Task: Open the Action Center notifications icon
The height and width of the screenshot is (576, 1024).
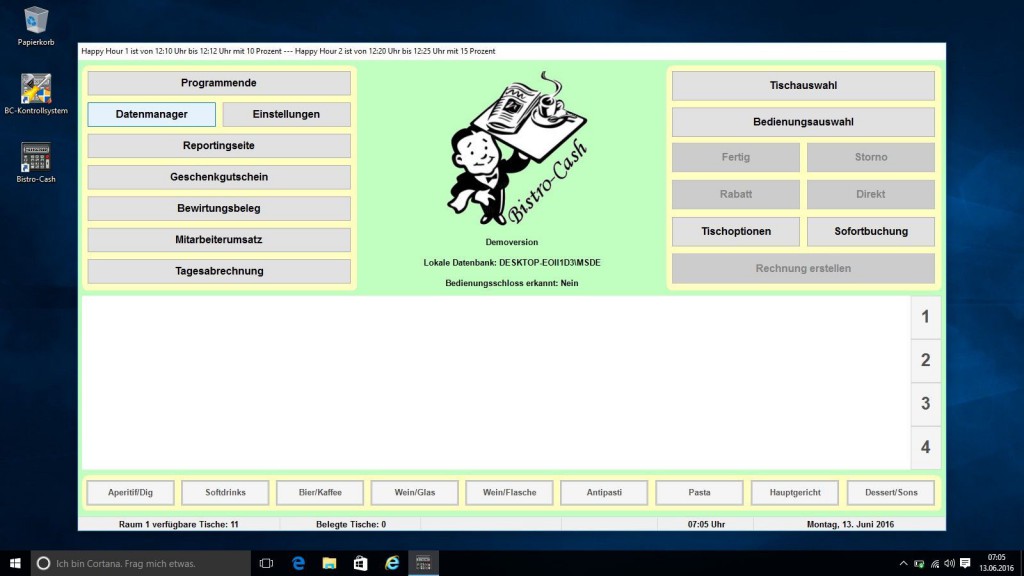Action: coord(965,563)
